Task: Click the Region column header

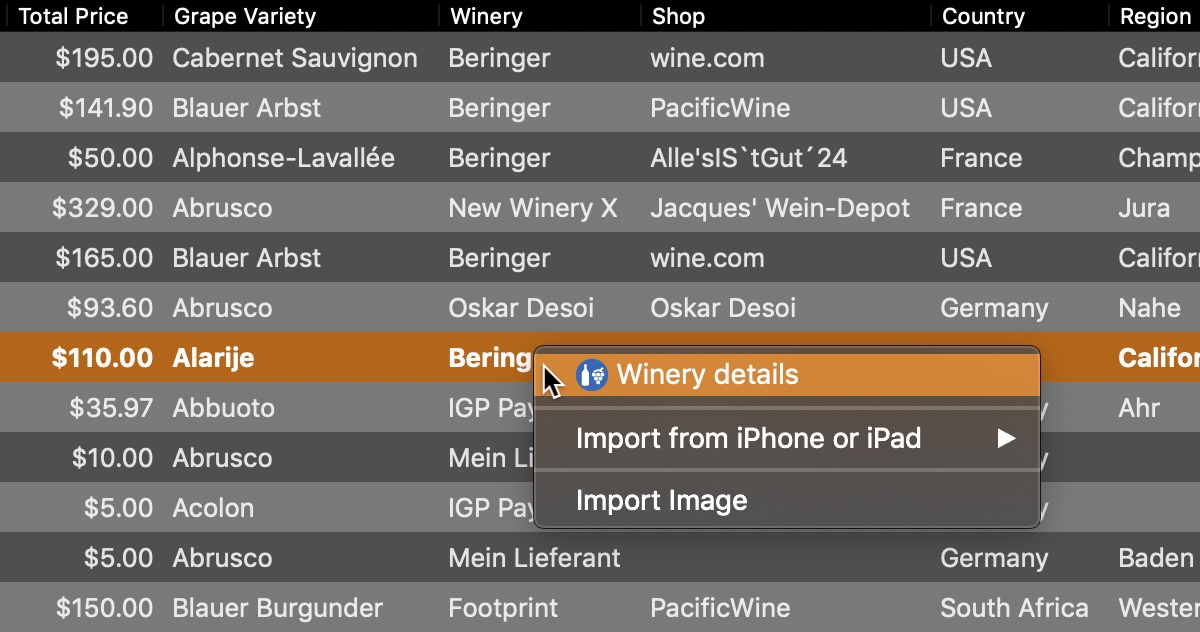Action: click(x=1154, y=16)
